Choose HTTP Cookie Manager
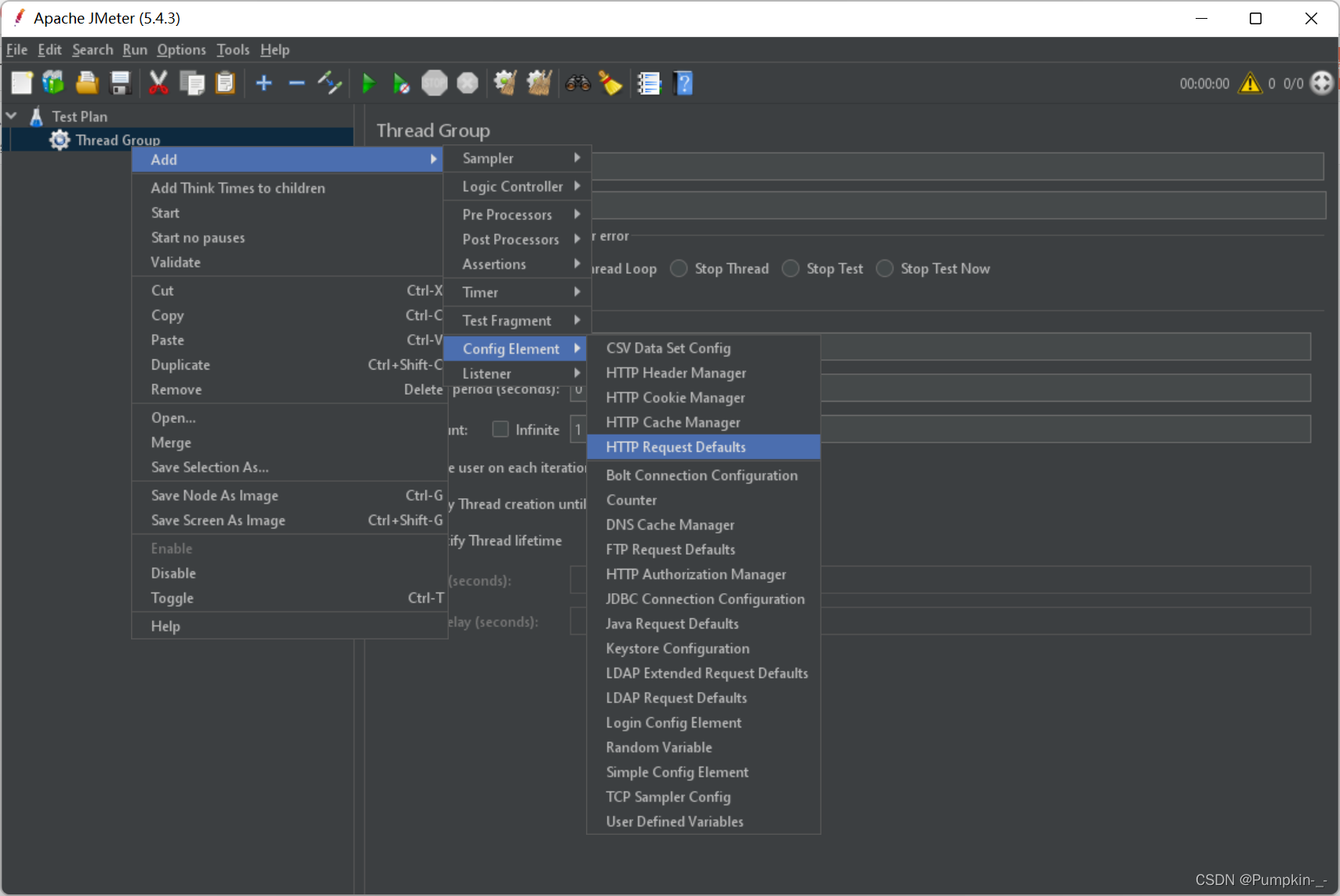 (x=704, y=398)
